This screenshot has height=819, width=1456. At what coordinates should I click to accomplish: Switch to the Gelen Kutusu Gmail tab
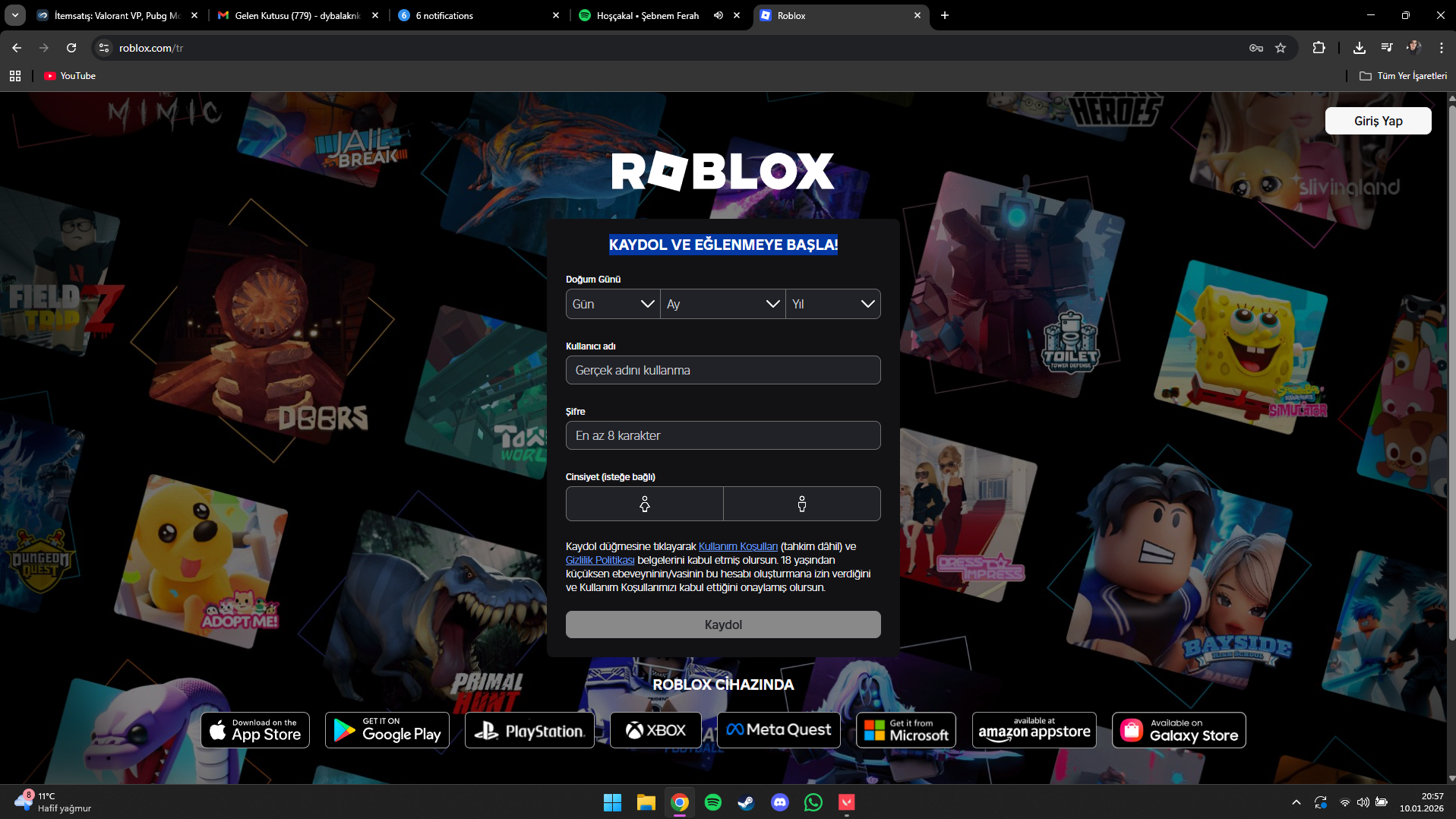[298, 15]
